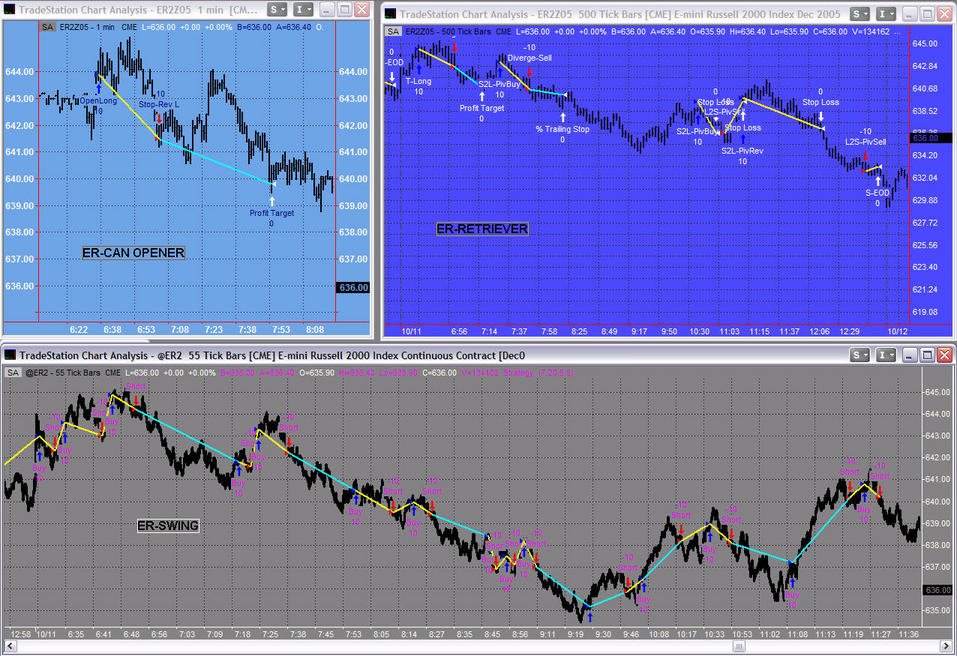Minimize the 500 Tick Bars chart window
Screen dimensions: 957x656
pyautogui.click(x=910, y=14)
